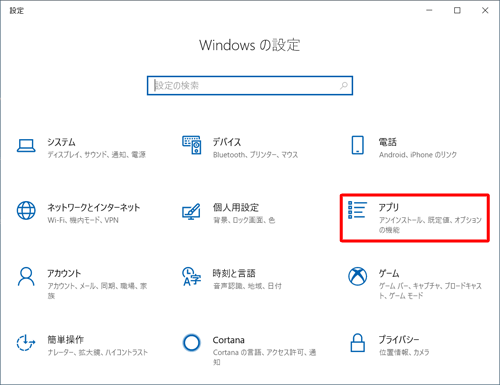Click description 背景、ロック画面、色

[x=244, y=220]
